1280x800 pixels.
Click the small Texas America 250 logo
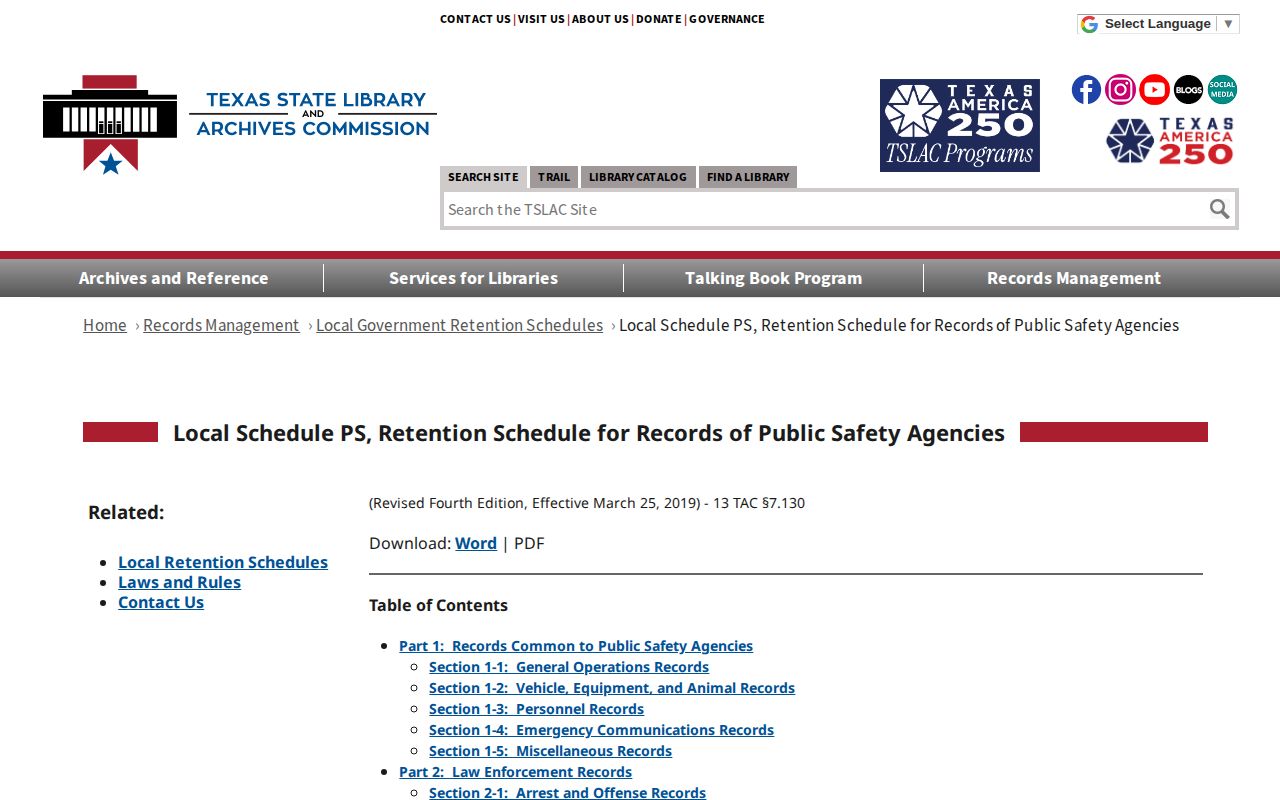pyautogui.click(x=1170, y=141)
